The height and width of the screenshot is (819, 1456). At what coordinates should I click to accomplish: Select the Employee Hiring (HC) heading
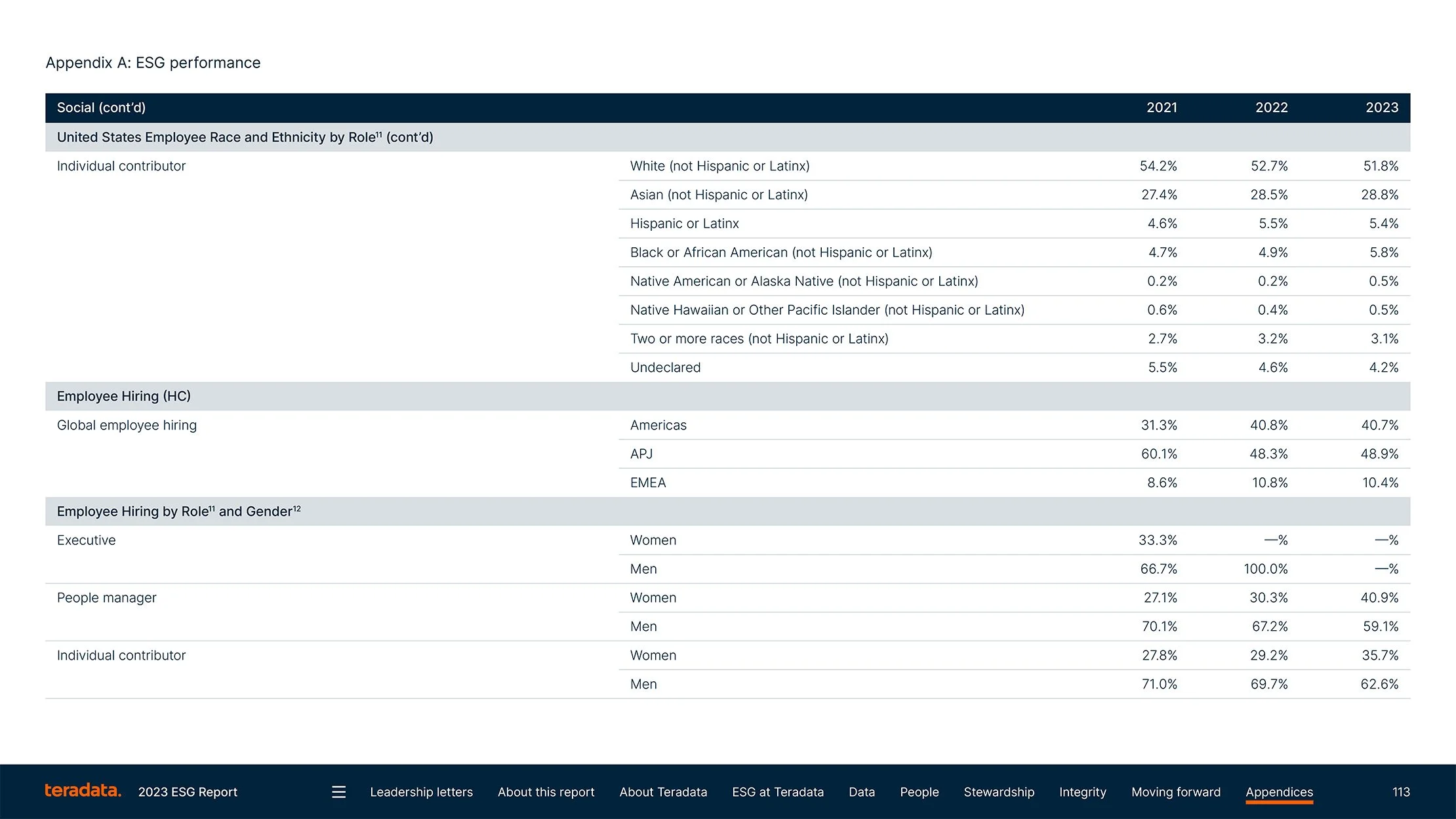tap(123, 396)
